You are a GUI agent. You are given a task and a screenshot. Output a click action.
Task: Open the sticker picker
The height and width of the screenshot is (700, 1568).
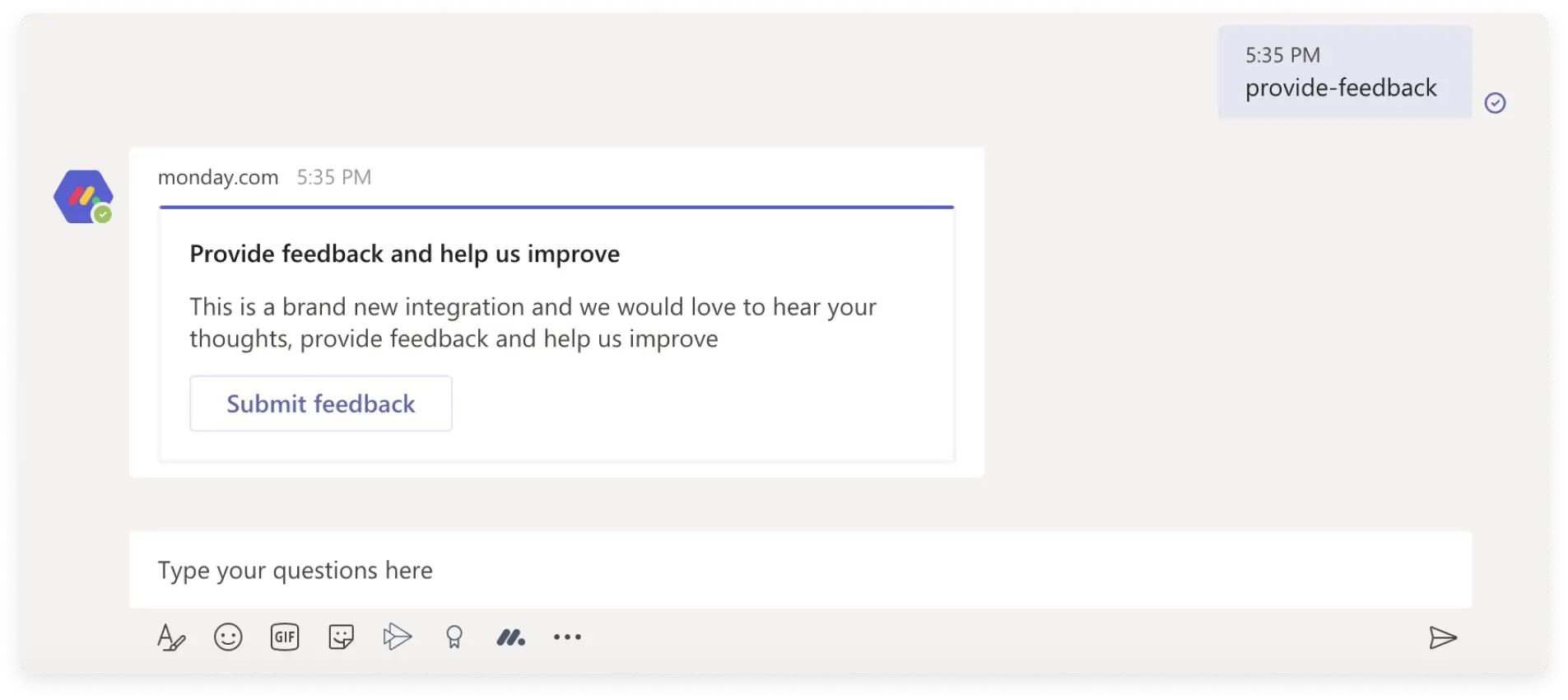click(x=341, y=637)
